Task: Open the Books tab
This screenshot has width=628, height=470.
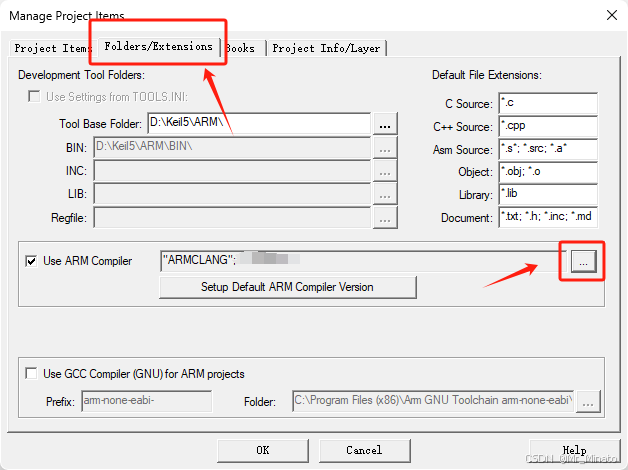Action: 244,48
